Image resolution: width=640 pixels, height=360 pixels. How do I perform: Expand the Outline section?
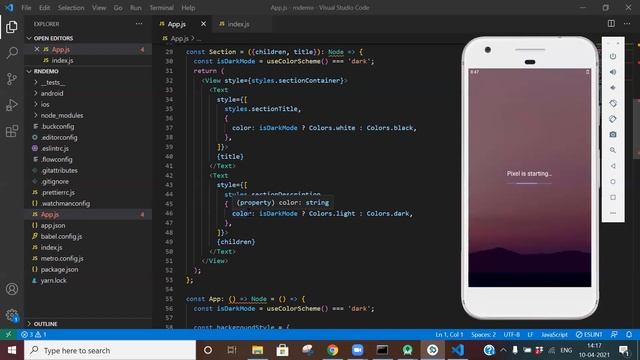point(29,324)
